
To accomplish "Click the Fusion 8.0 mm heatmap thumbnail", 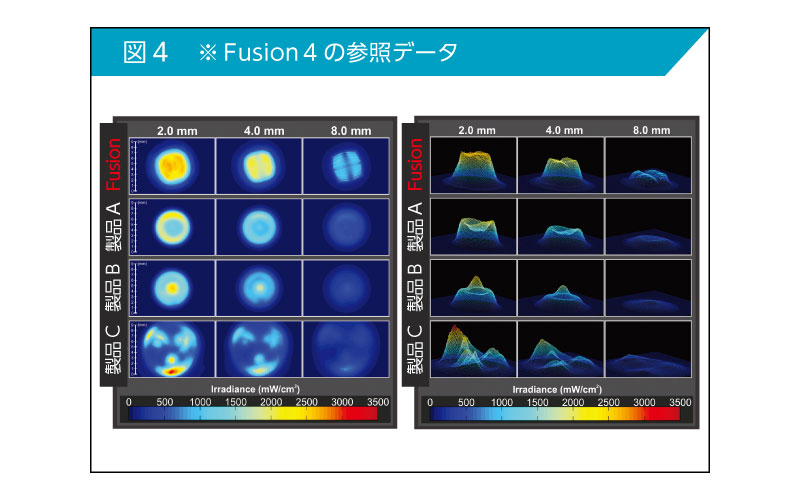I will pos(346,166).
